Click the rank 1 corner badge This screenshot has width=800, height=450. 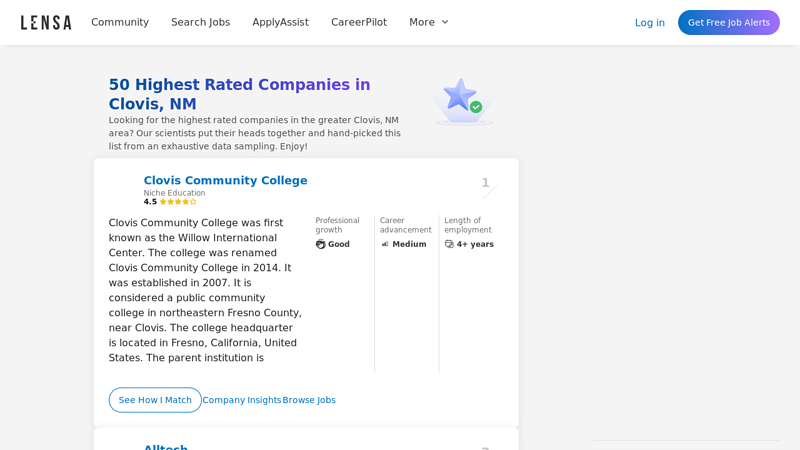486,184
